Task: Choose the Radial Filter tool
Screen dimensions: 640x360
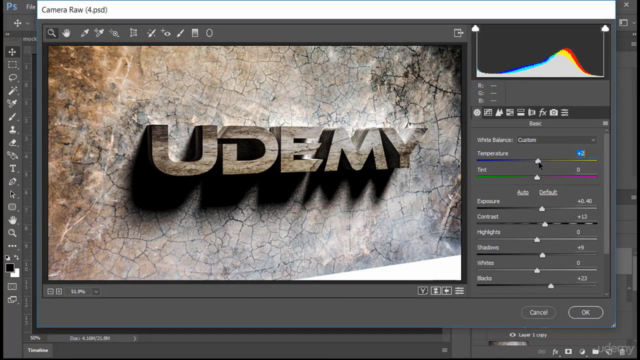Action: 209,33
